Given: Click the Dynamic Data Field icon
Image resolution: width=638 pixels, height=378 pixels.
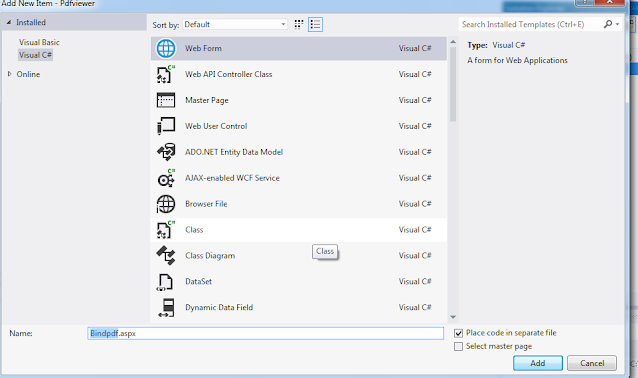Looking at the screenshot, I should (x=166, y=308).
